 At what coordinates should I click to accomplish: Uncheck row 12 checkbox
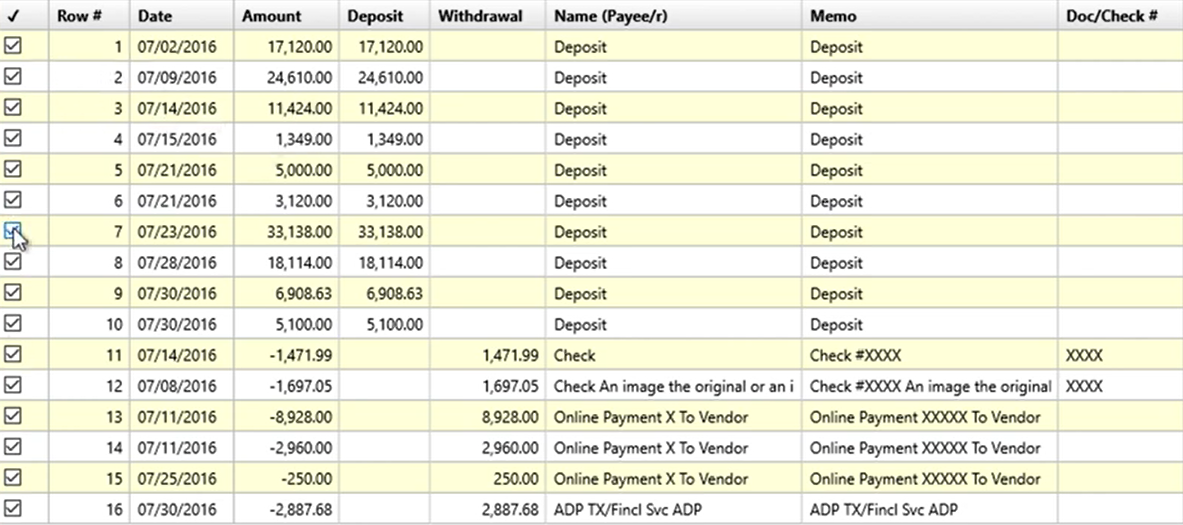click(x=13, y=385)
